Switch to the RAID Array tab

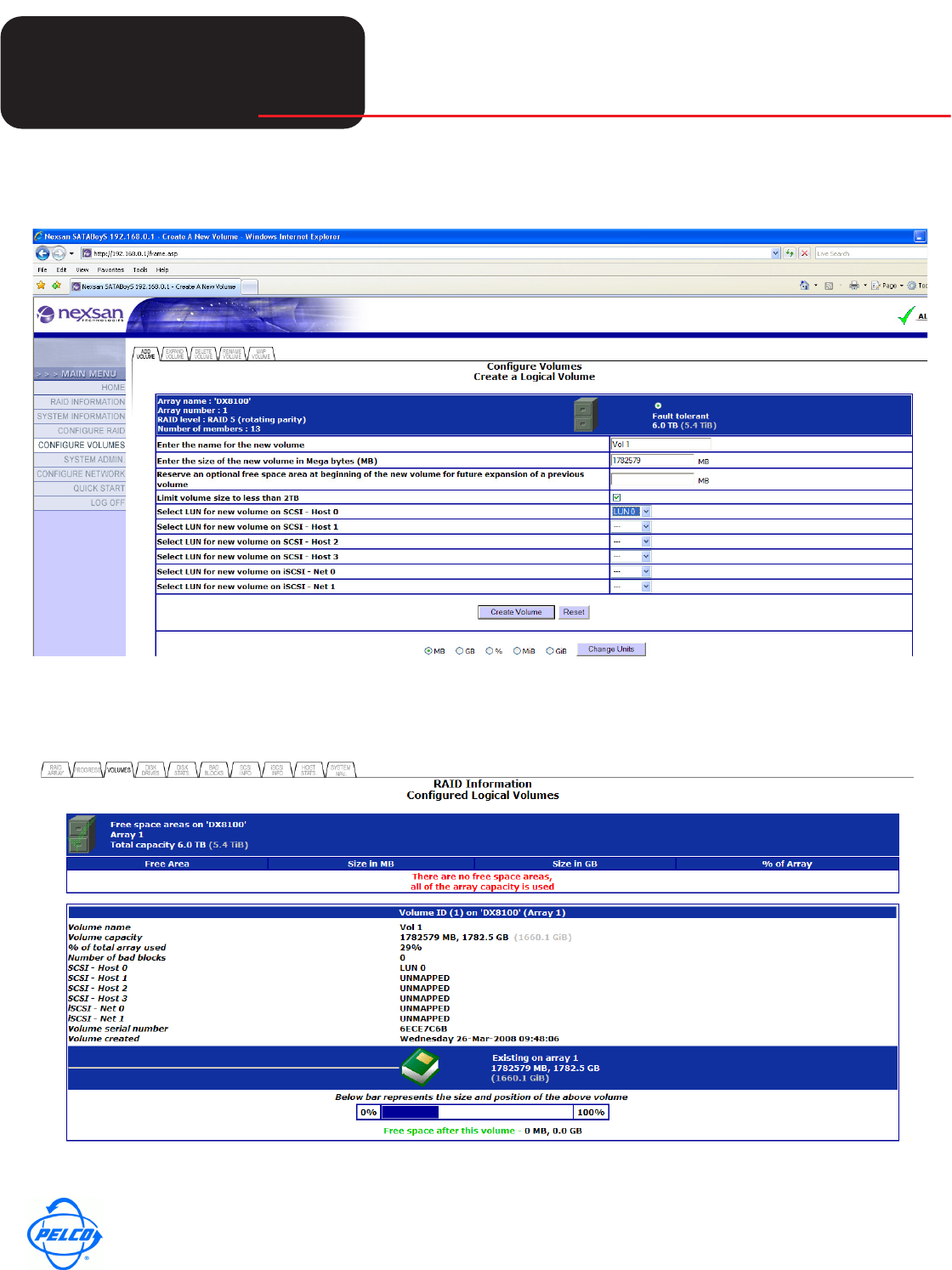(55, 770)
